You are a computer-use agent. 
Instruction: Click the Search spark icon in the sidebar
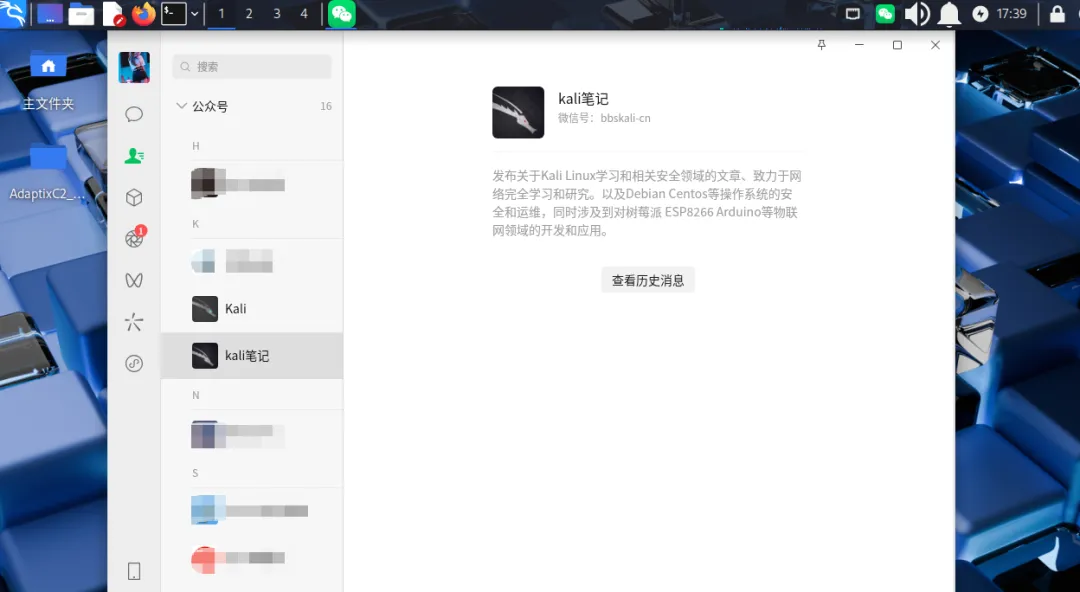(134, 322)
